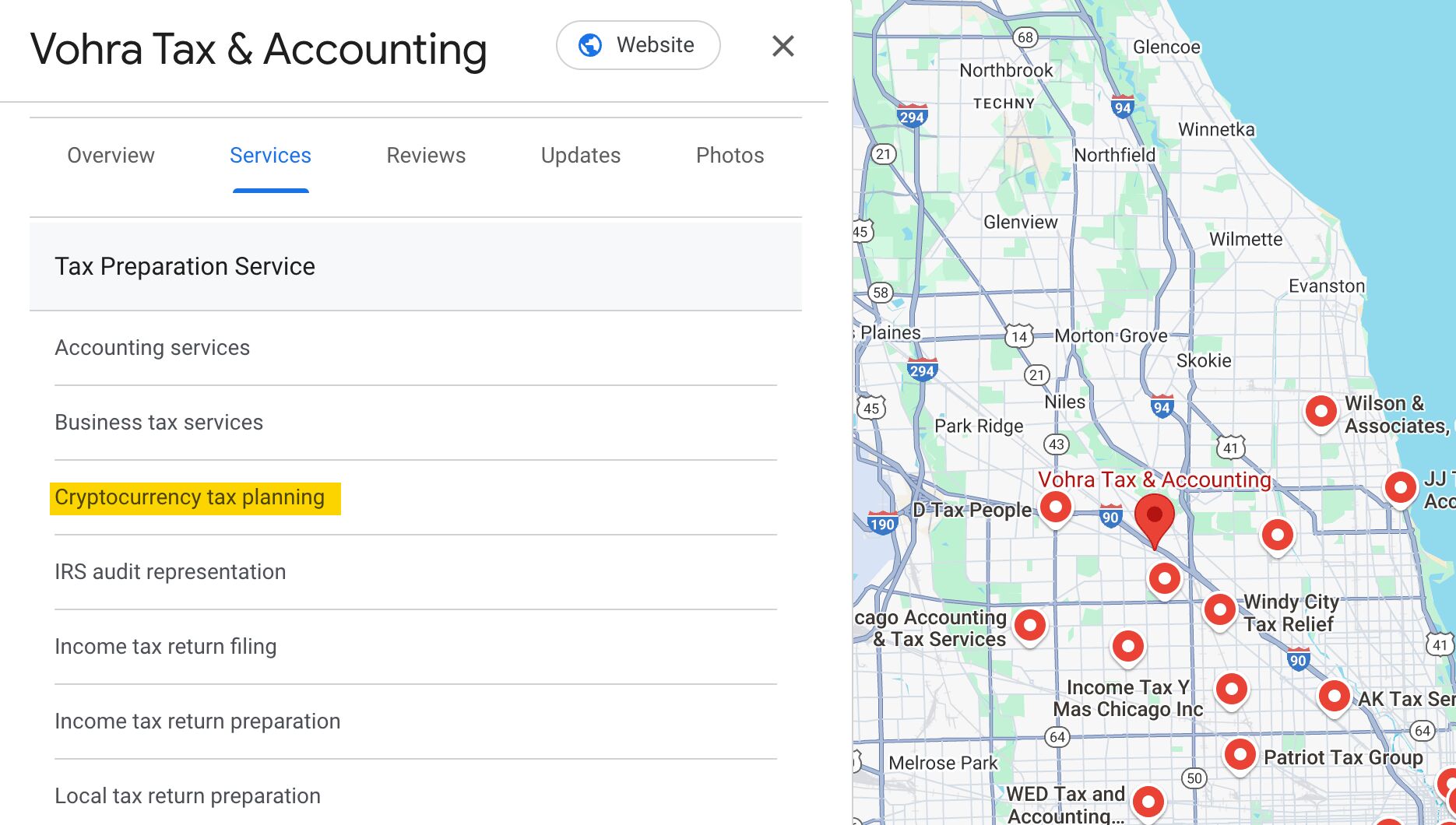Click the AK Tax Services map pin

pos(1335,697)
